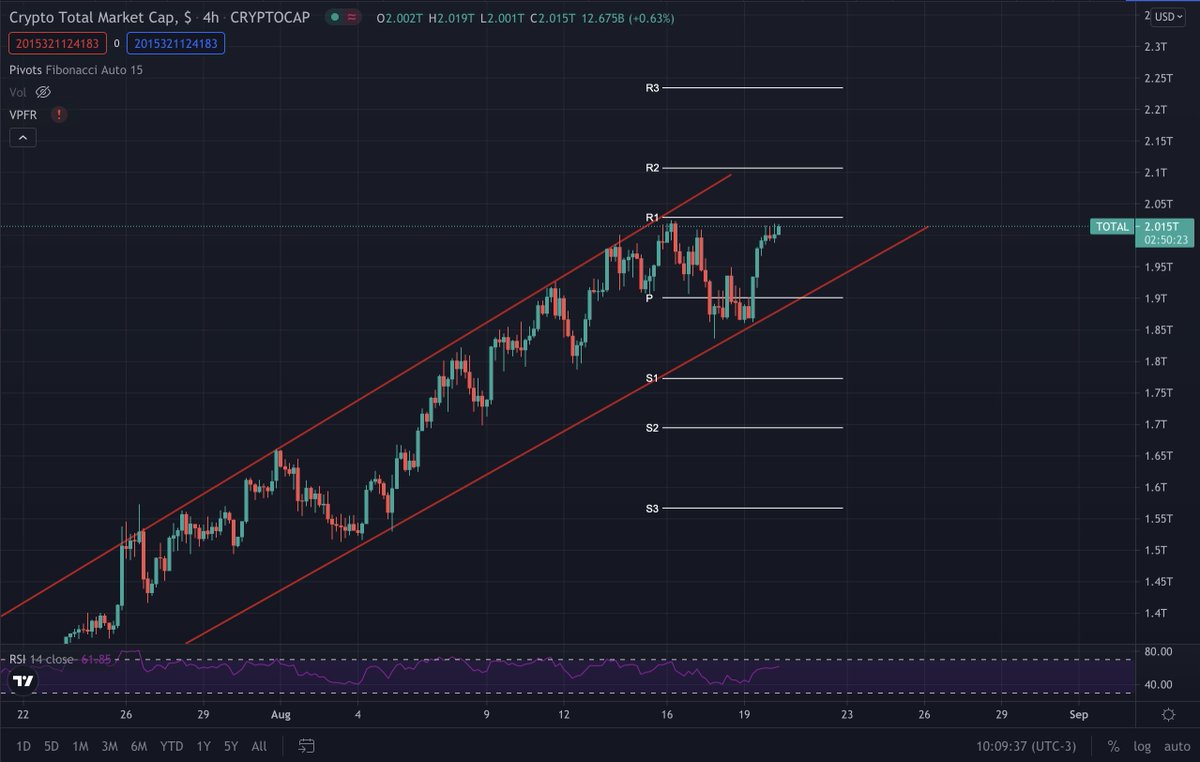Screen dimensions: 1200x762
Task: Toggle auto scale mode
Action: point(1175,746)
